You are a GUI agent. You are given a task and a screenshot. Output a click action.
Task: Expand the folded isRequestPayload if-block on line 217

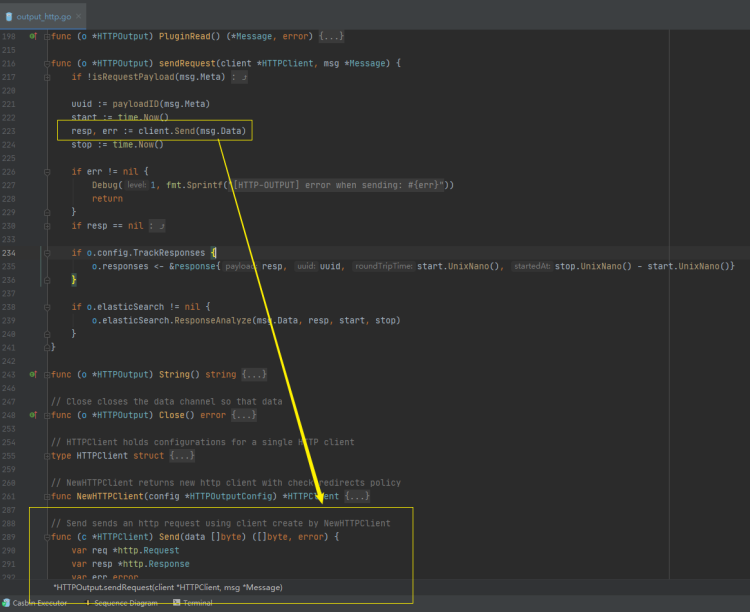tap(47, 77)
